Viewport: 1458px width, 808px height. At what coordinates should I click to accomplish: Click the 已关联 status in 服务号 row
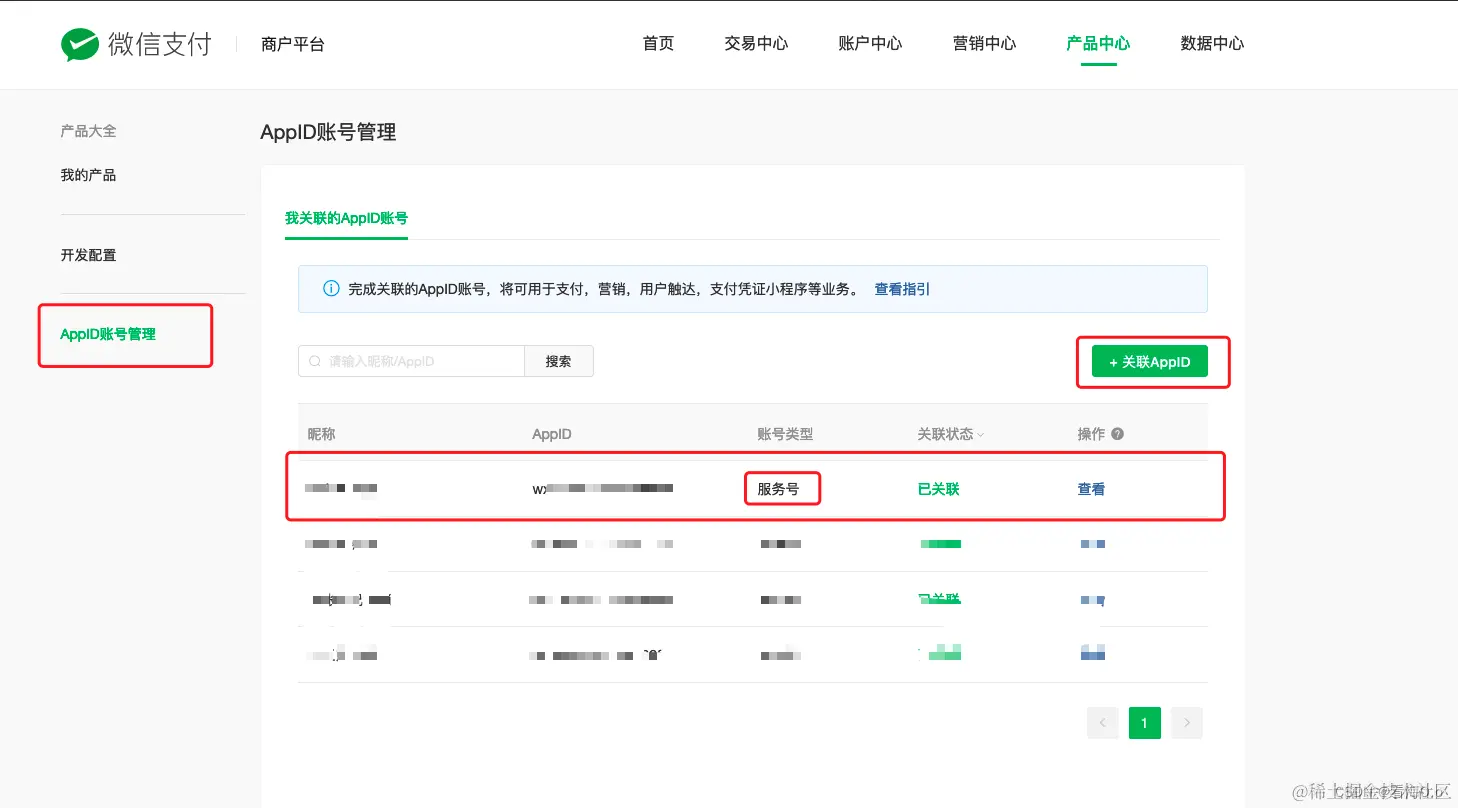[938, 489]
